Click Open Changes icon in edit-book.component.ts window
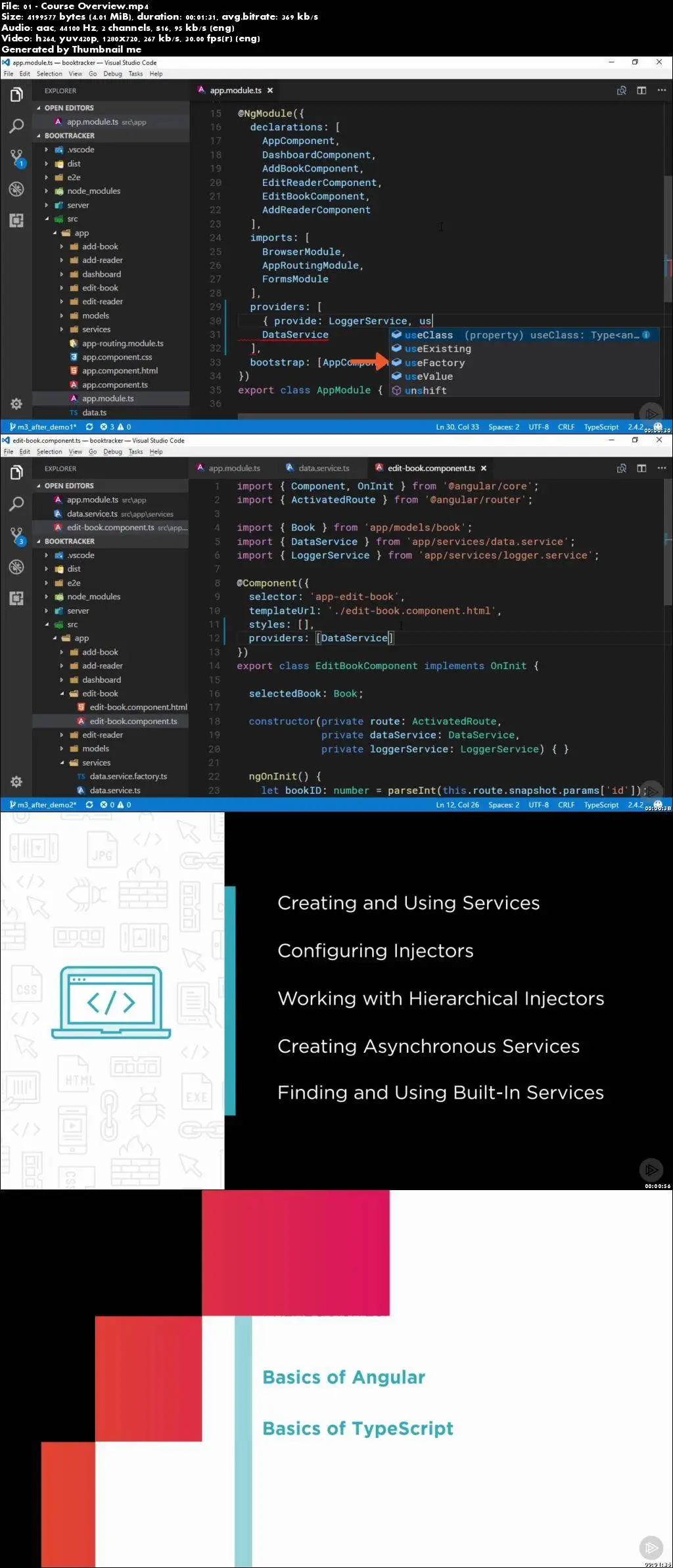 621,469
